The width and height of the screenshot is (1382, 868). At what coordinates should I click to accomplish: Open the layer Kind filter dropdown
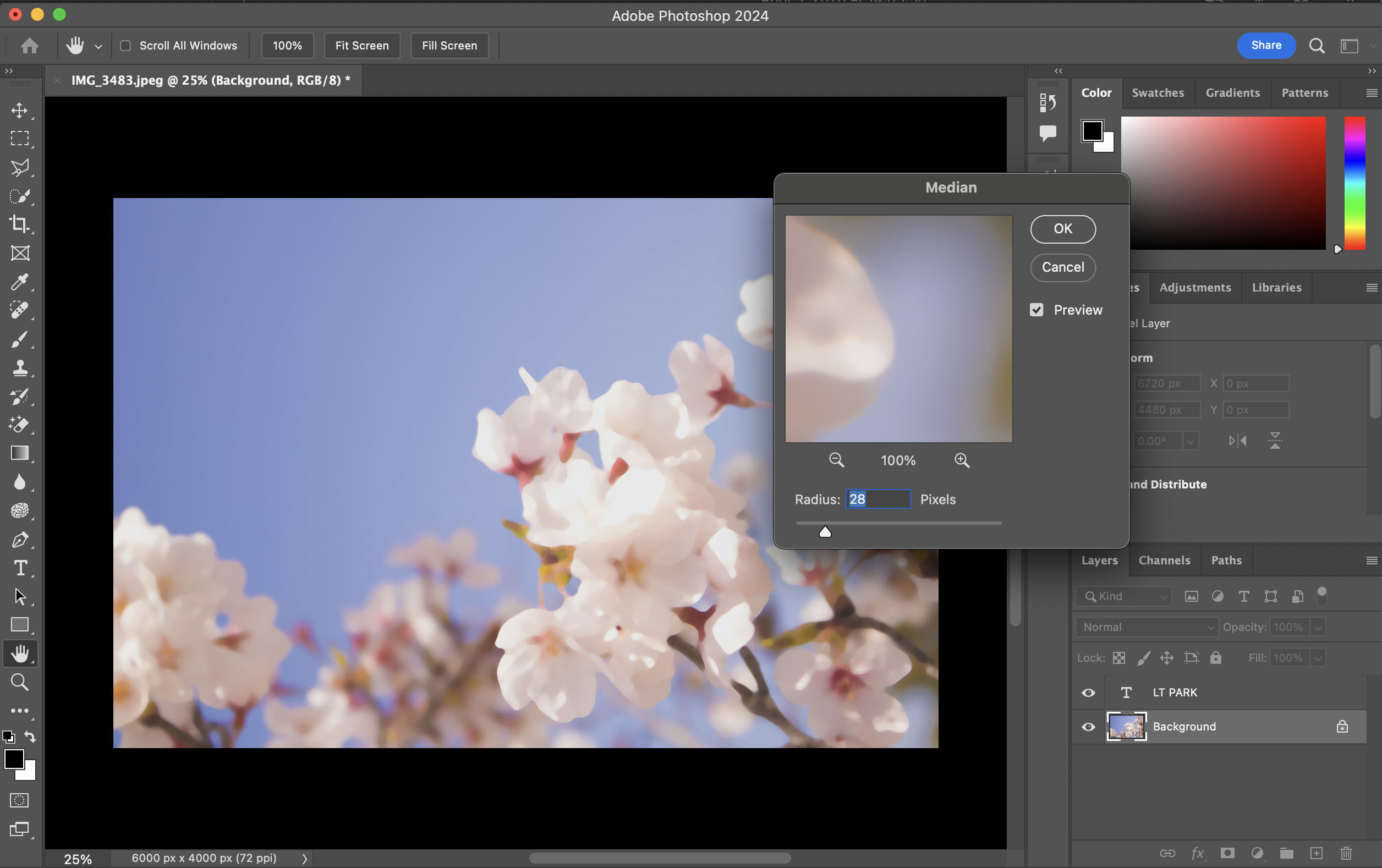pos(1123,597)
